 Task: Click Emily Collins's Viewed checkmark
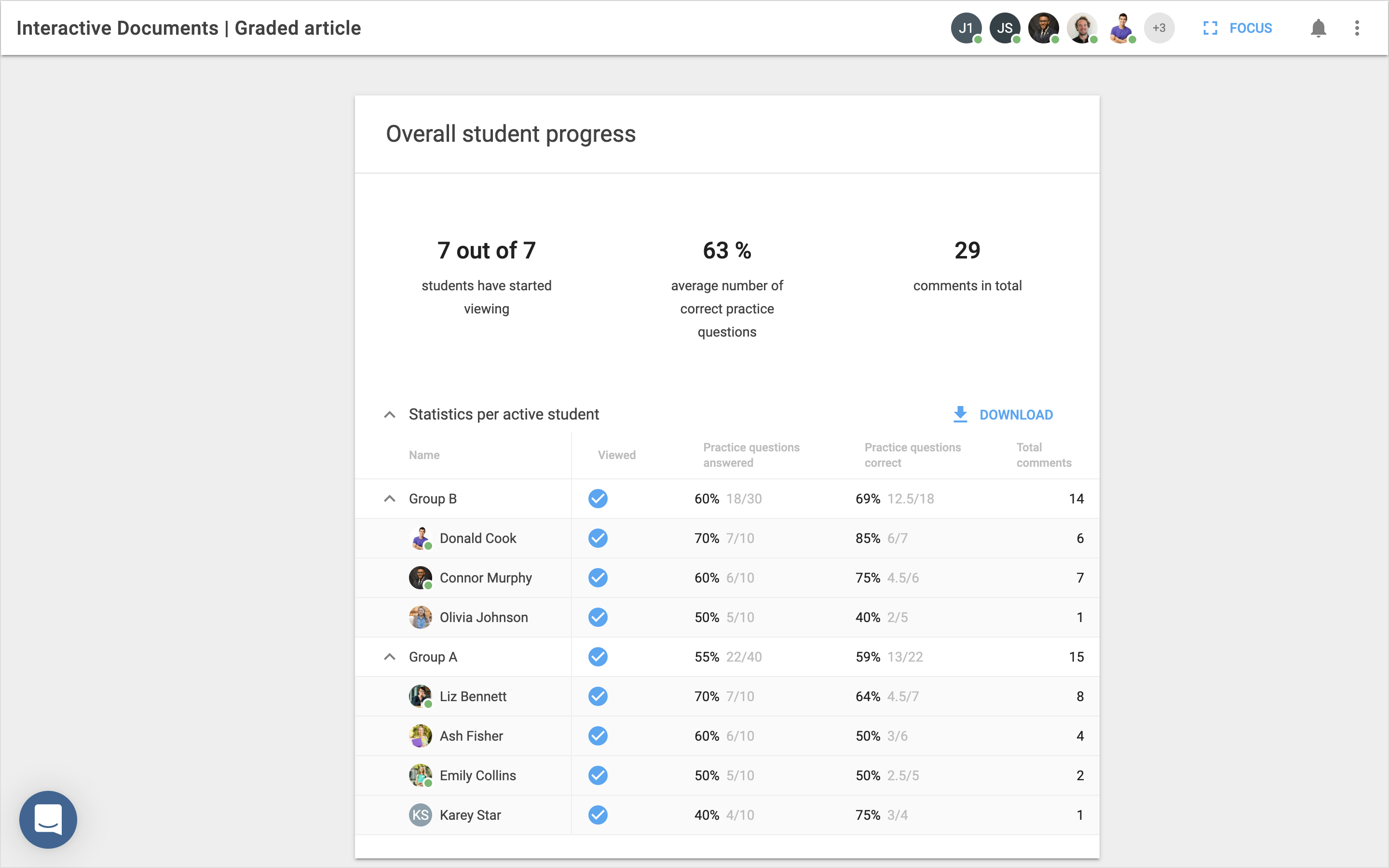598,775
